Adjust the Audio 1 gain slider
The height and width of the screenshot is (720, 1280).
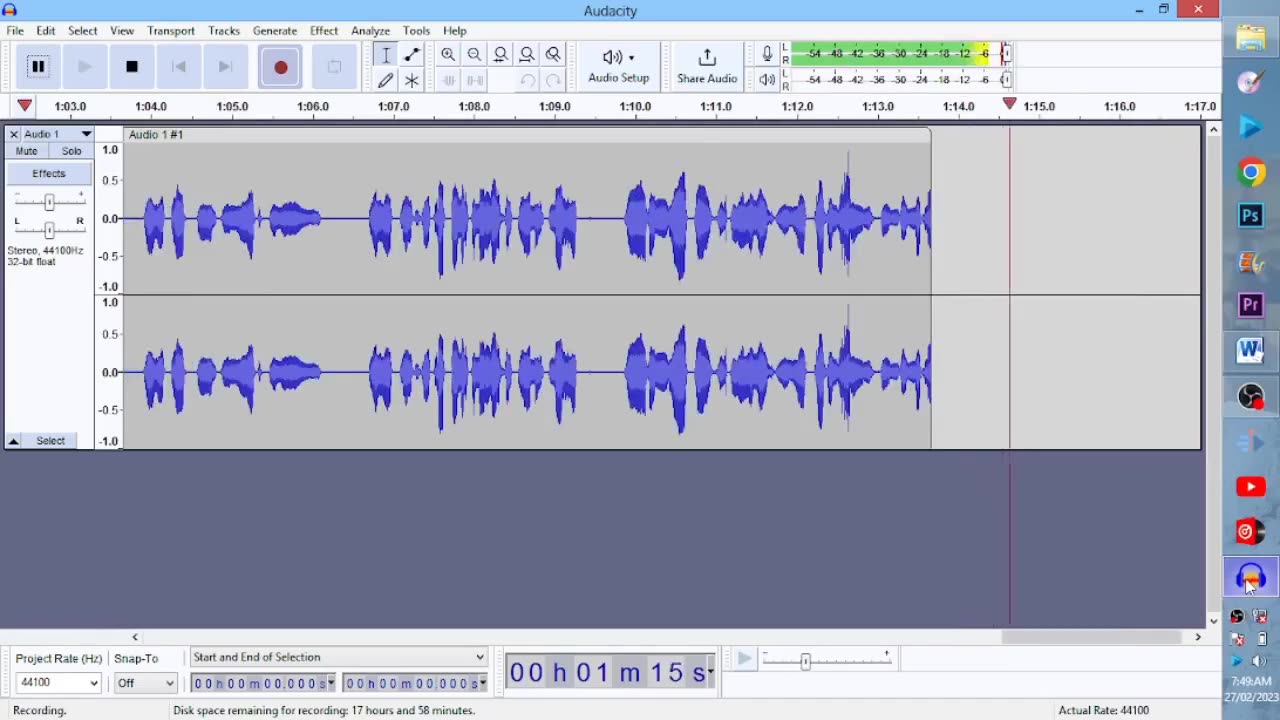[48, 202]
